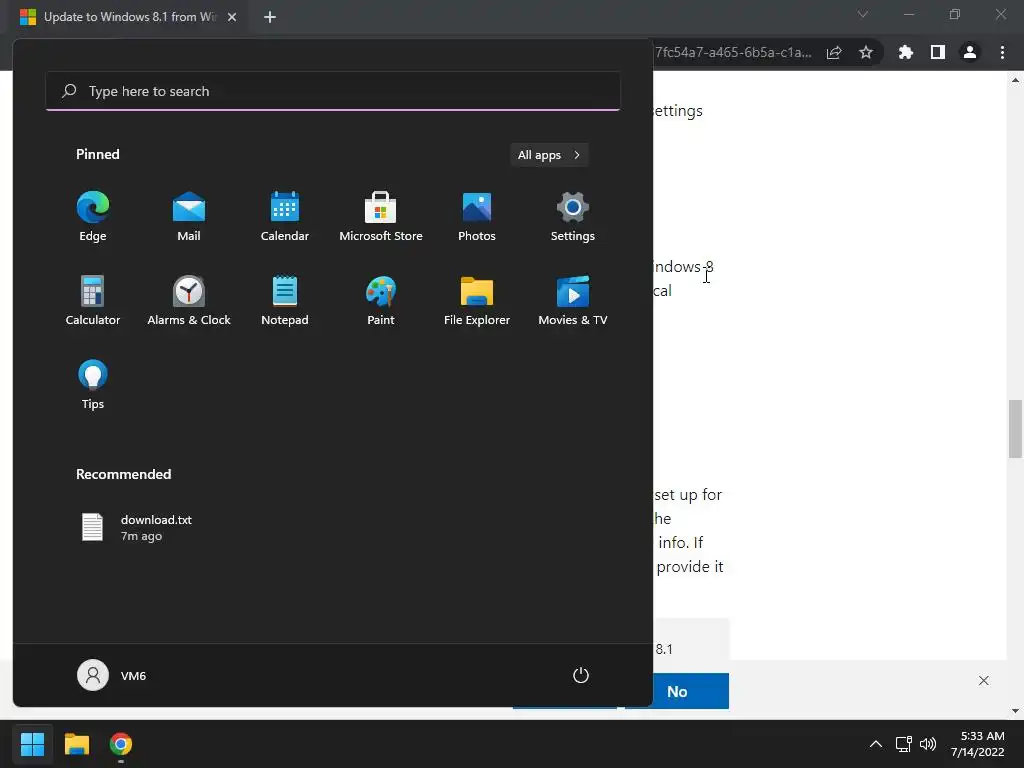Click the Type here to search field
Image resolution: width=1024 pixels, height=768 pixels.
tap(333, 91)
